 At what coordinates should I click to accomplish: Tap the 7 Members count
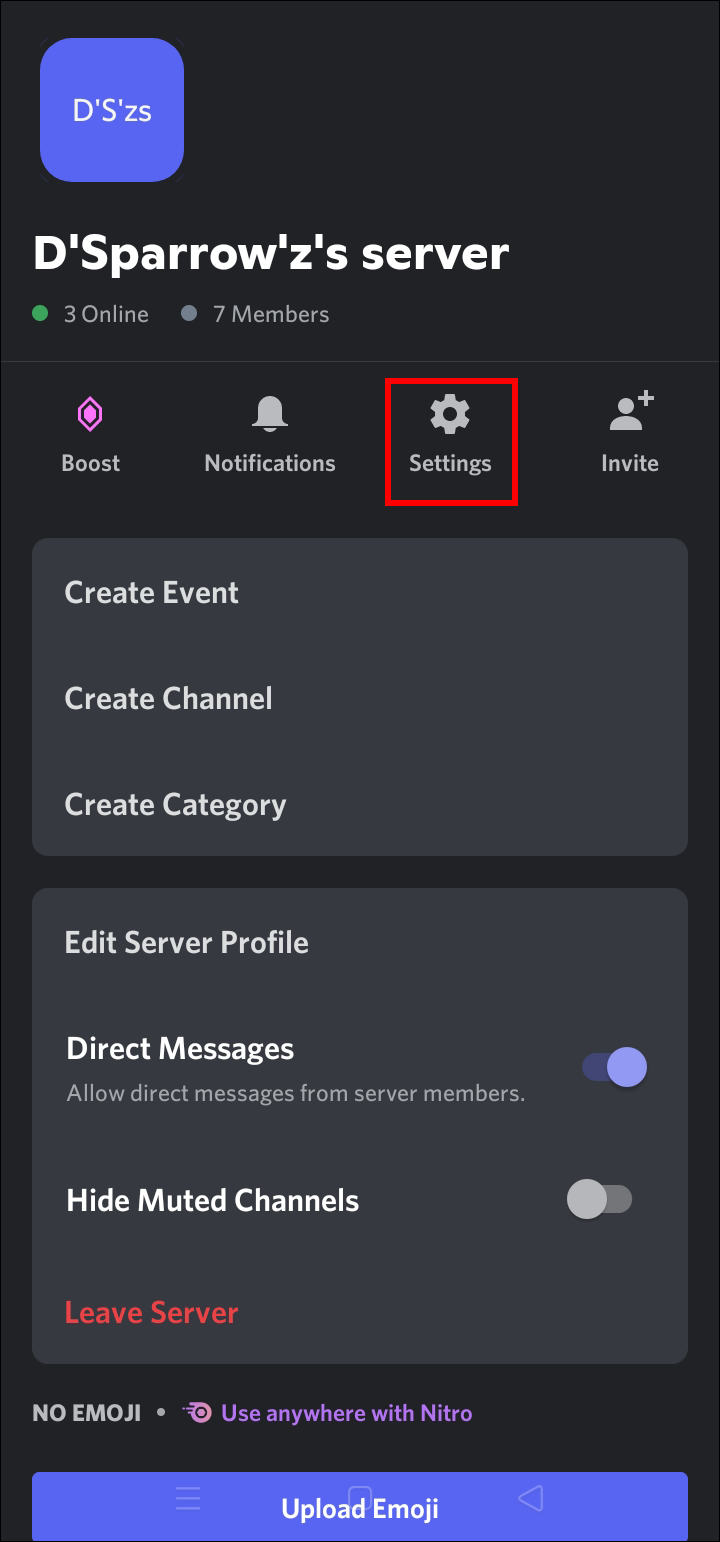pos(270,314)
